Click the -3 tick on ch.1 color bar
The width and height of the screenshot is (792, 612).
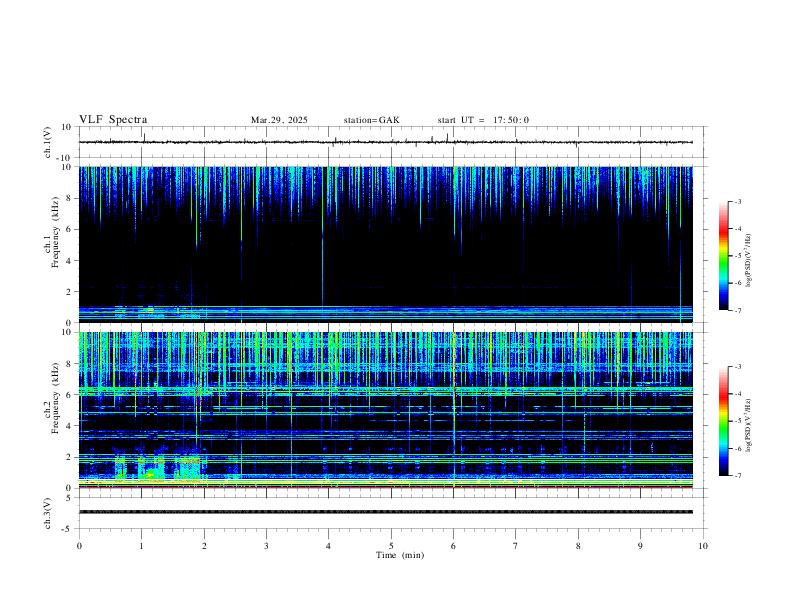737,201
